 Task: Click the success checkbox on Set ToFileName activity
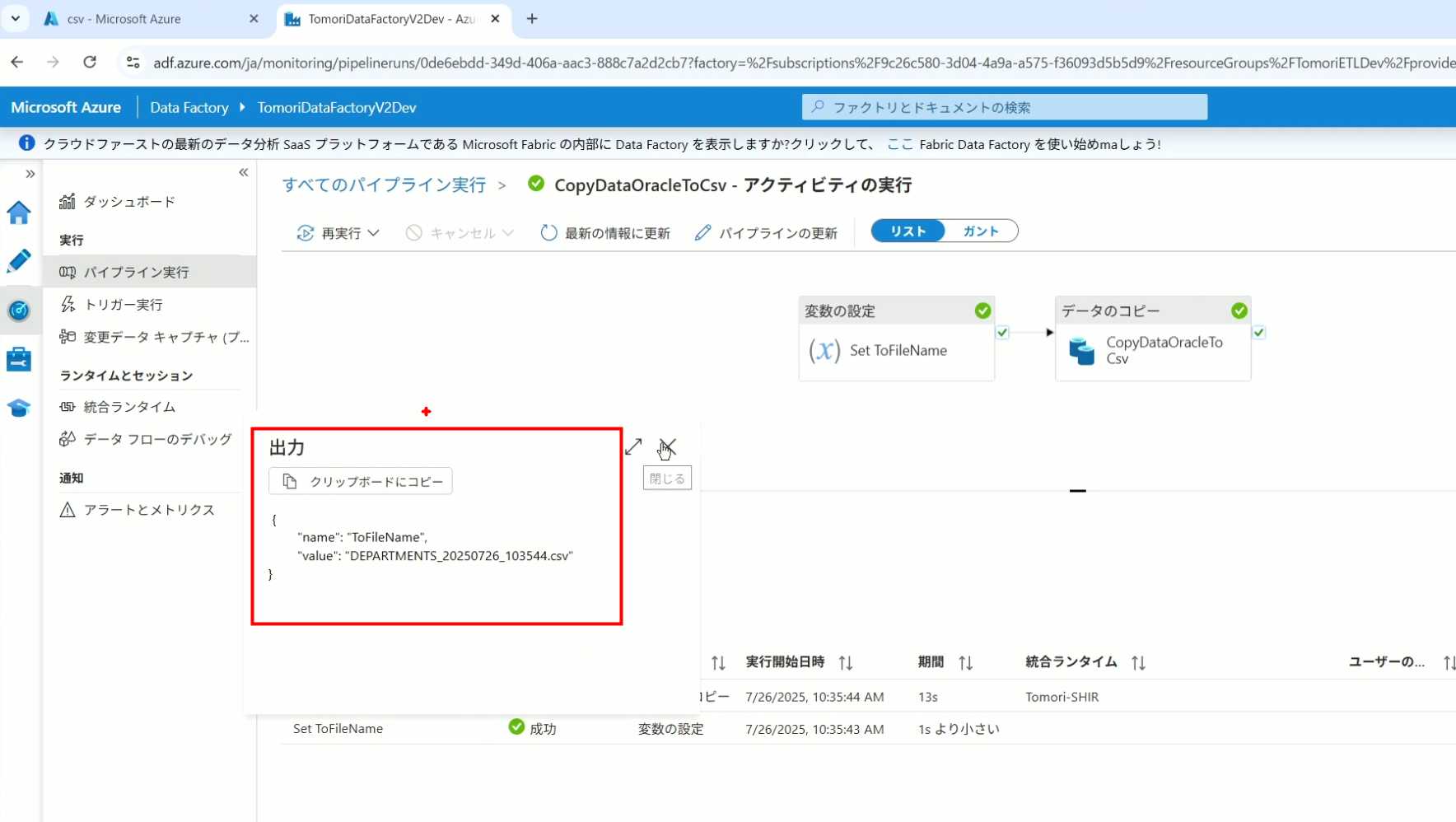(1002, 333)
